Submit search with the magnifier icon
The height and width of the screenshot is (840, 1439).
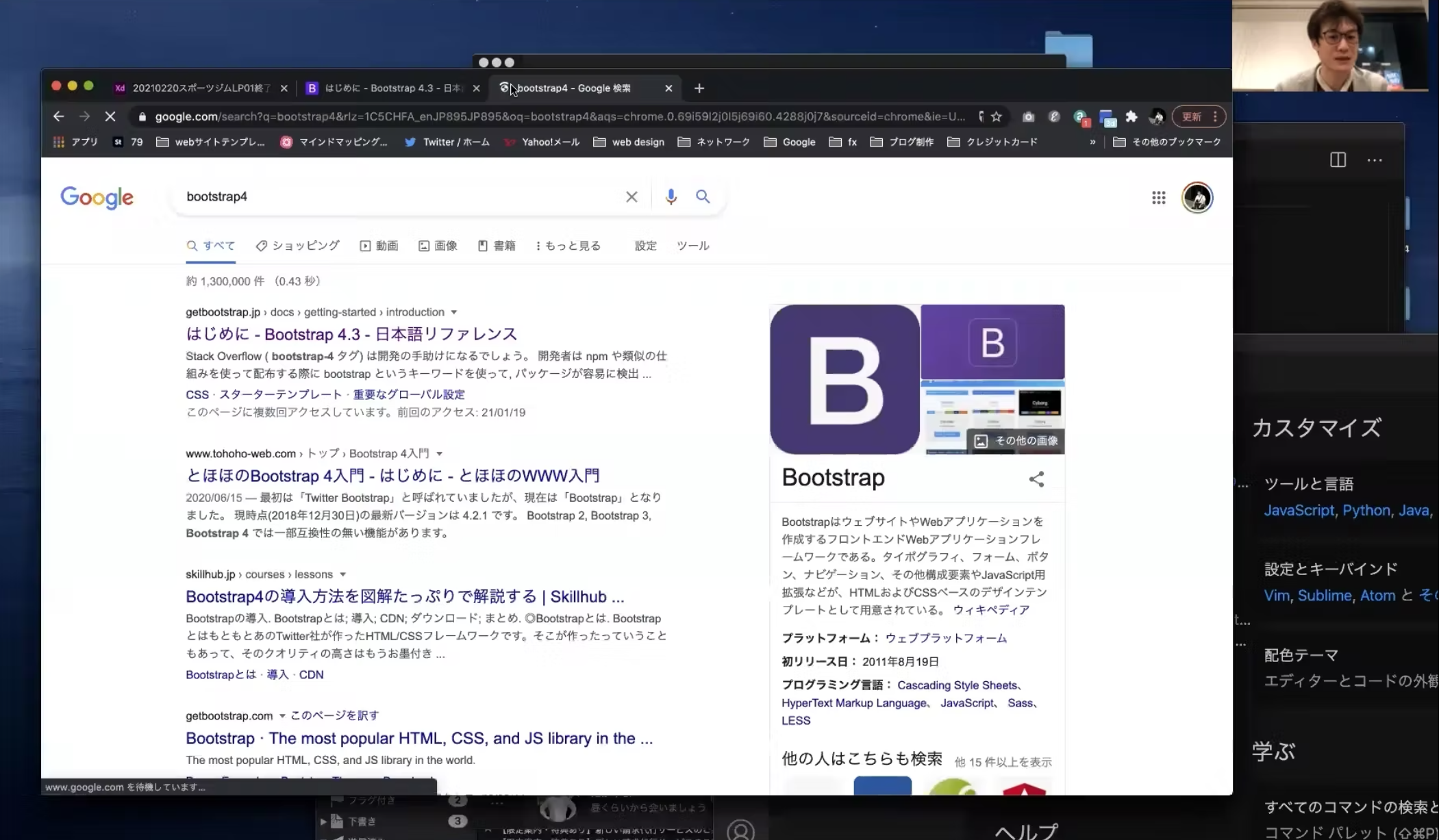tap(703, 196)
